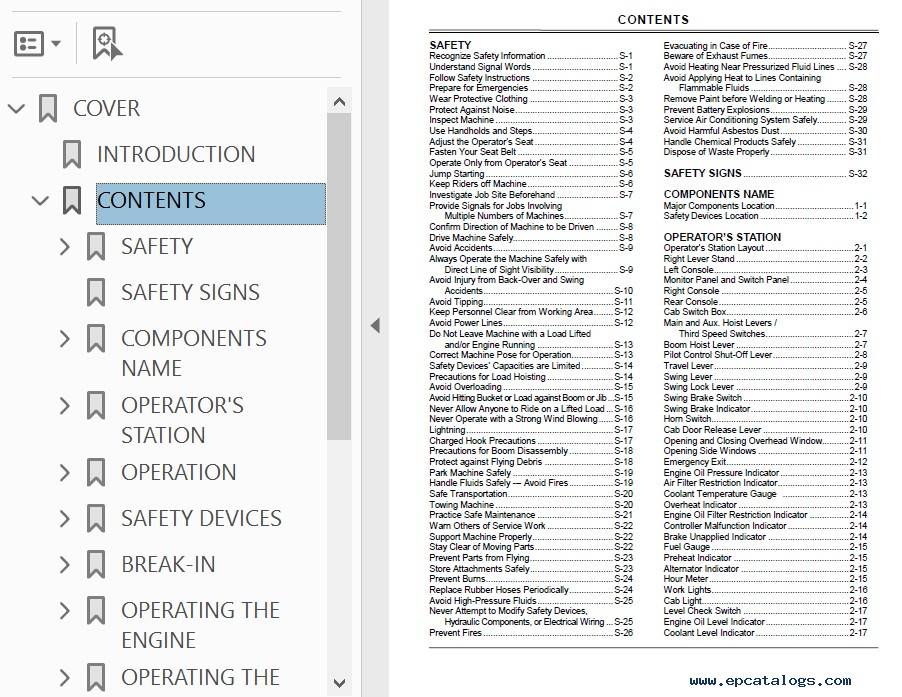Screen dimensions: 902x697
Task: Click the find current bookmark icon
Action: click(107, 43)
